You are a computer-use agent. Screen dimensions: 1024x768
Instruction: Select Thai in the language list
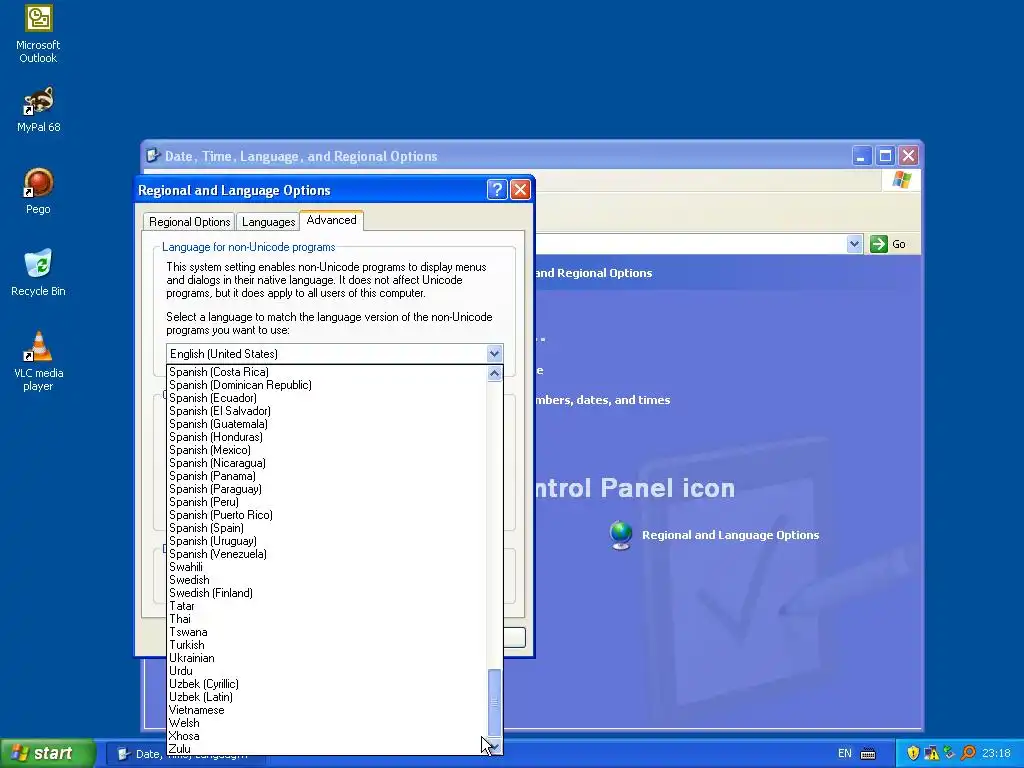(327, 619)
